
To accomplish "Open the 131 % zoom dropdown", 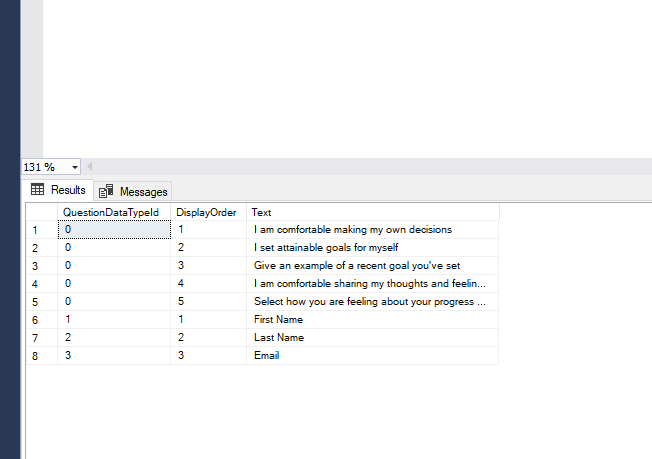I will pos(74,167).
